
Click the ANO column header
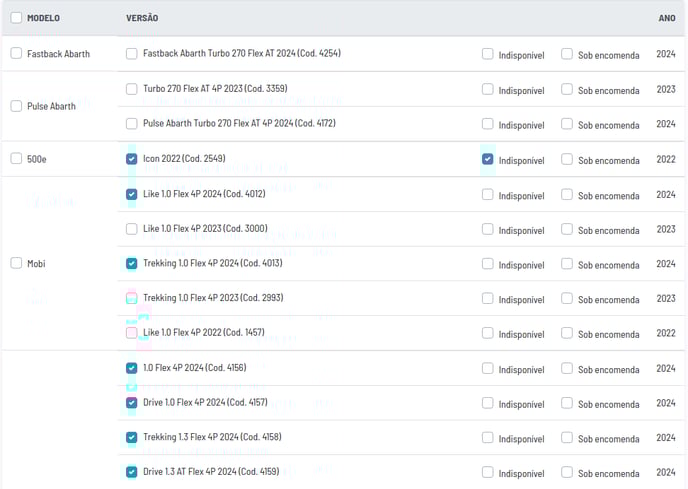[667, 18]
